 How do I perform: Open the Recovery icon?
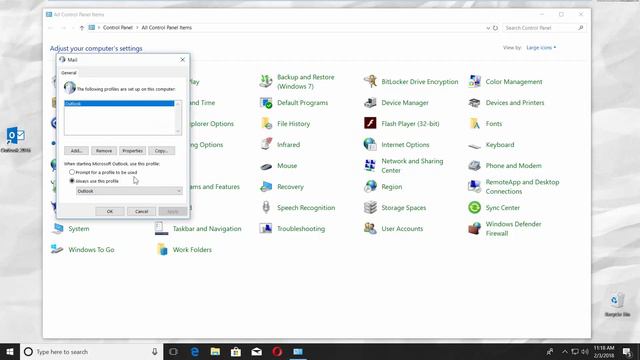[x=266, y=187]
